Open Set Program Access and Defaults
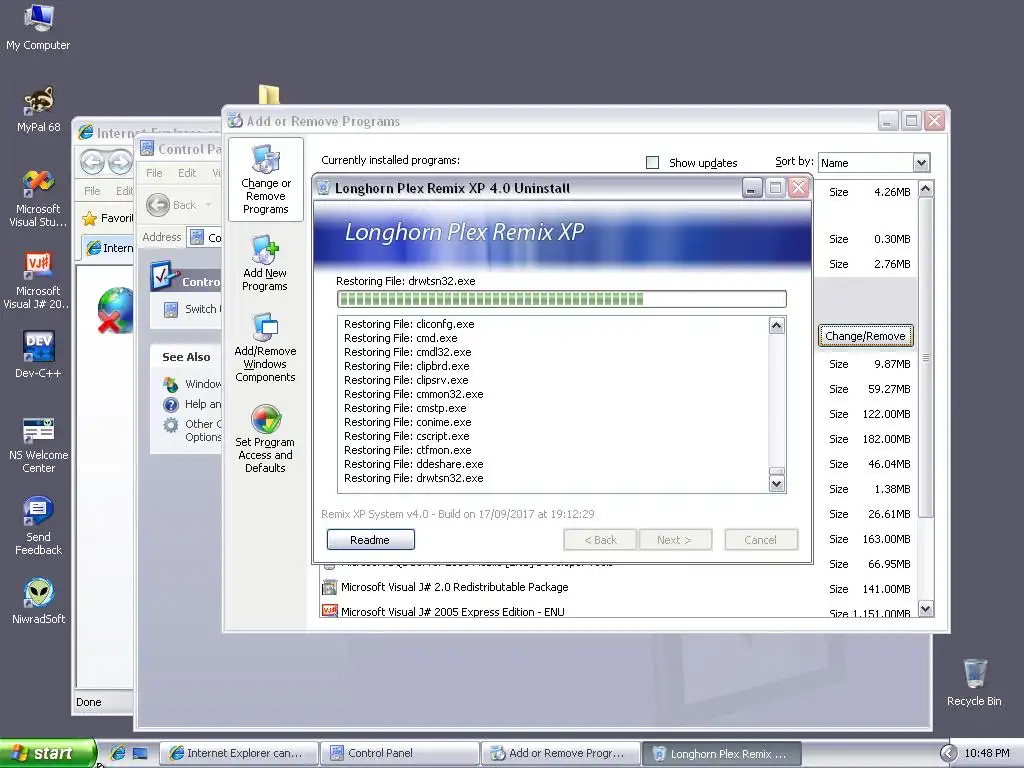This screenshot has height=768, width=1024. (x=265, y=438)
